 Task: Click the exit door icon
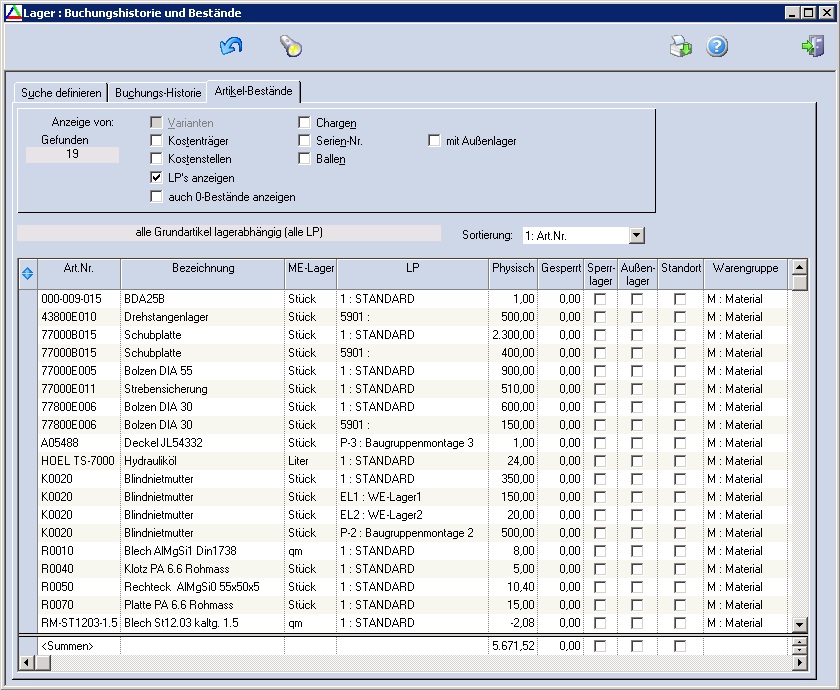point(811,46)
